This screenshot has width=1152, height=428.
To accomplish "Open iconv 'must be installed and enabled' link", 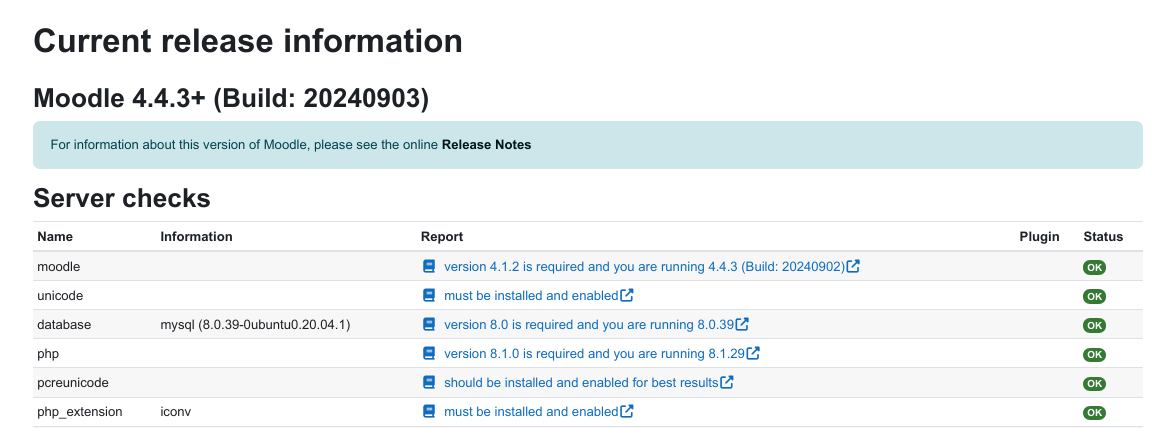I will coord(531,412).
